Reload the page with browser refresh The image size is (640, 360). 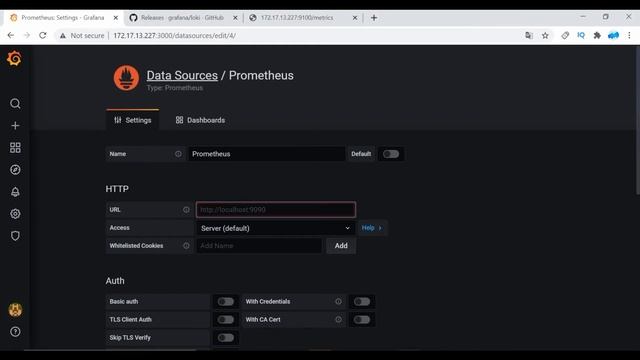point(43,36)
